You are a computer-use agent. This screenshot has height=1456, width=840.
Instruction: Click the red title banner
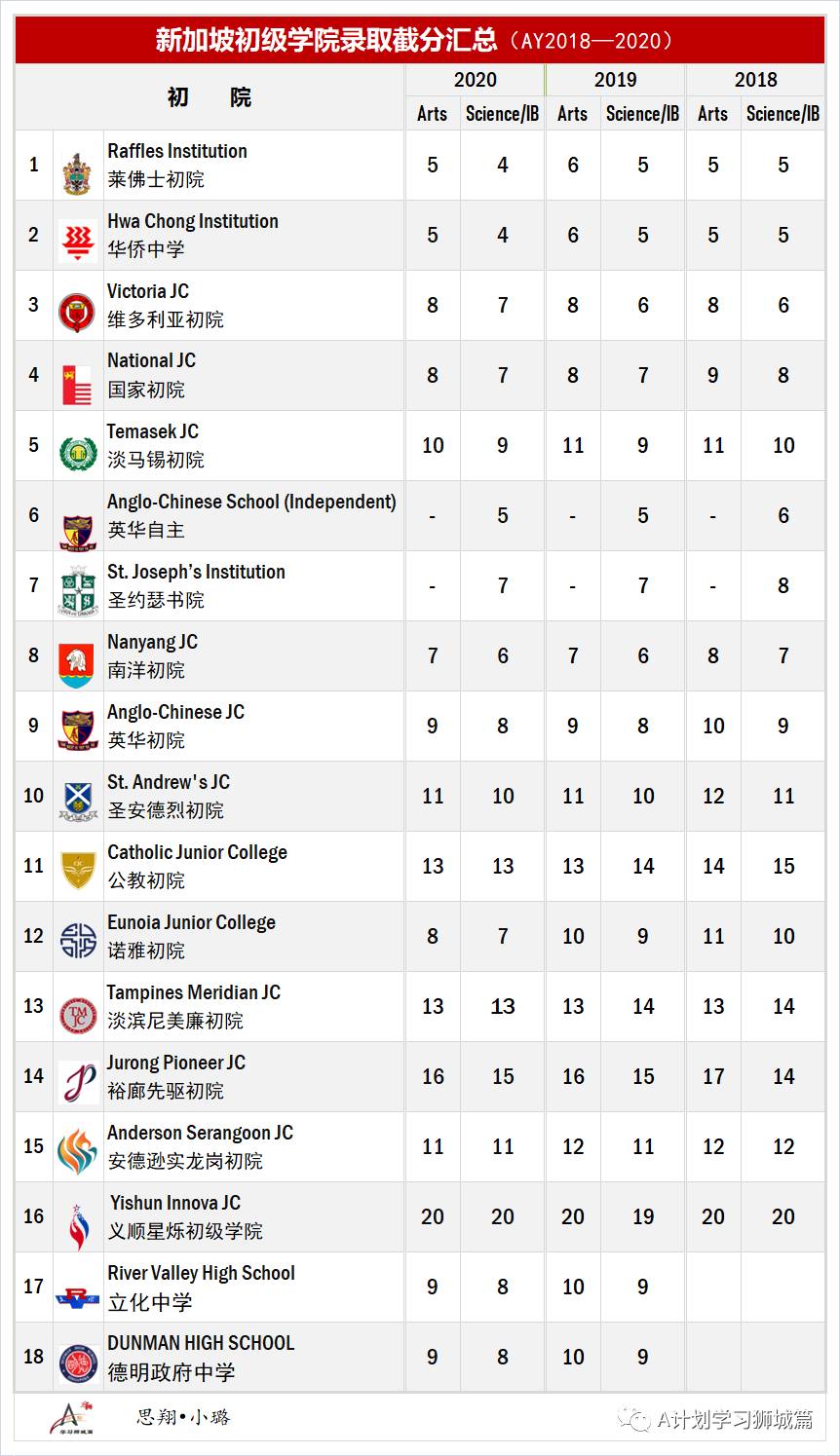coord(420,40)
